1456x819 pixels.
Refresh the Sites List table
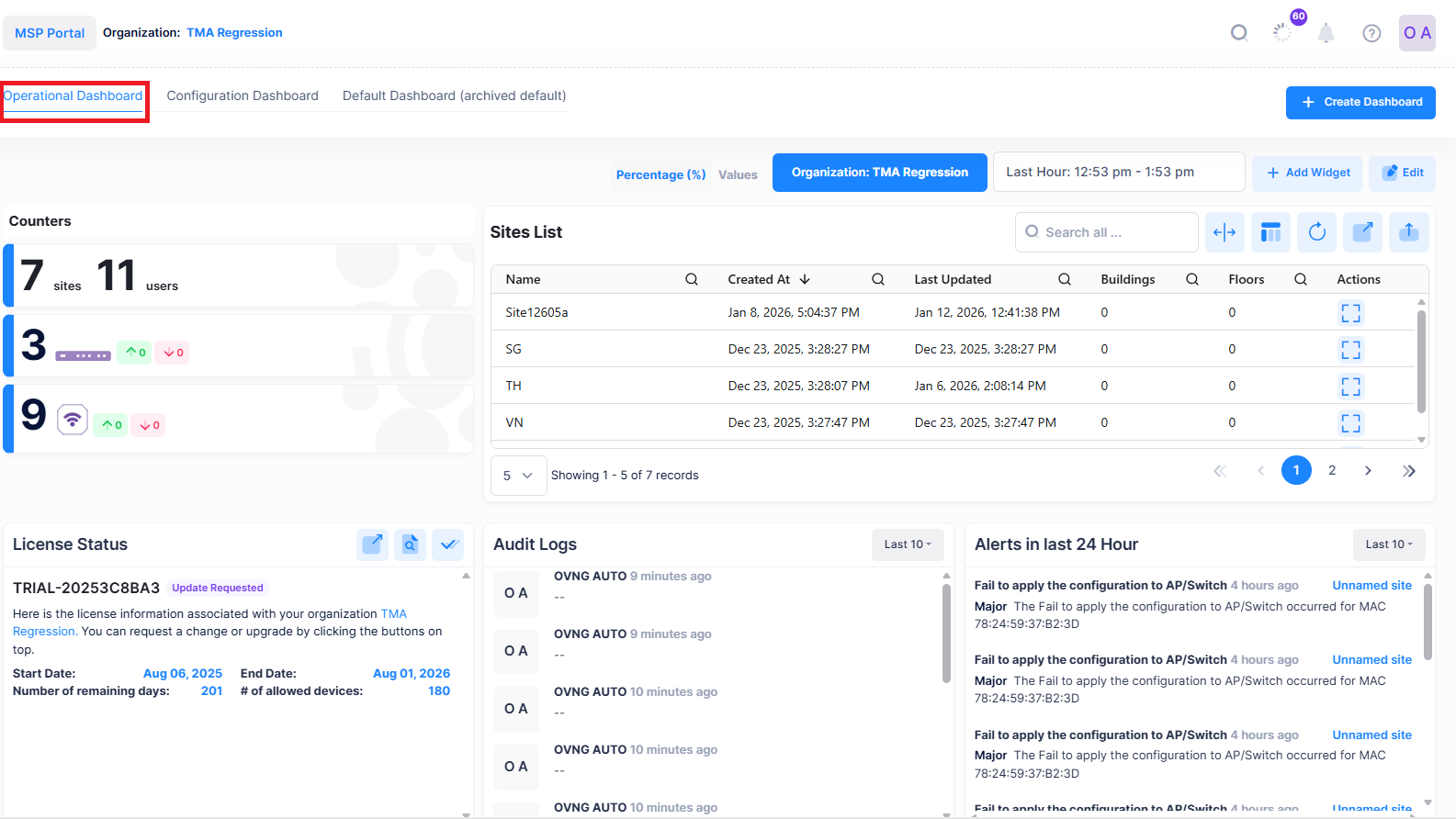(1316, 232)
